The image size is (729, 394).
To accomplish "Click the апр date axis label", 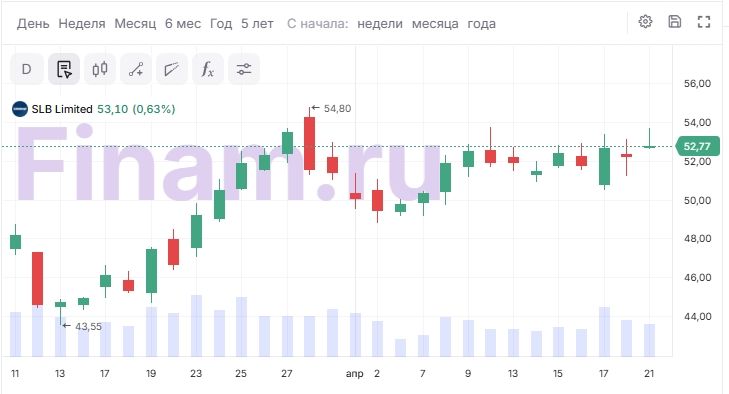I will [354, 374].
